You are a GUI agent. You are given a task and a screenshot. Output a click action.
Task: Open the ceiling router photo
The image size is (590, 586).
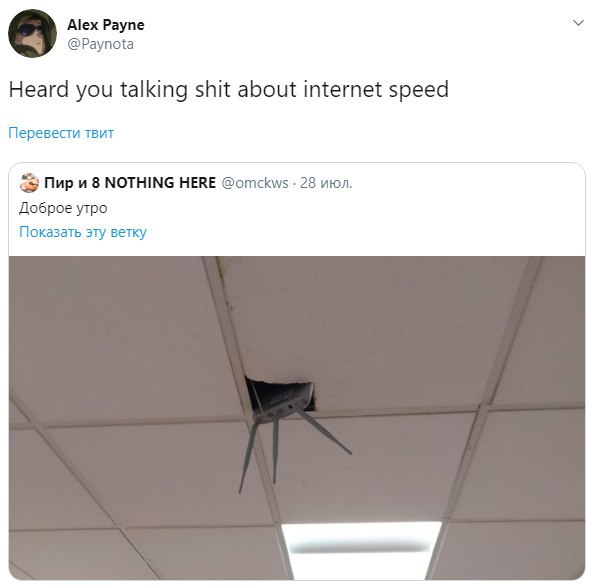pos(297,418)
